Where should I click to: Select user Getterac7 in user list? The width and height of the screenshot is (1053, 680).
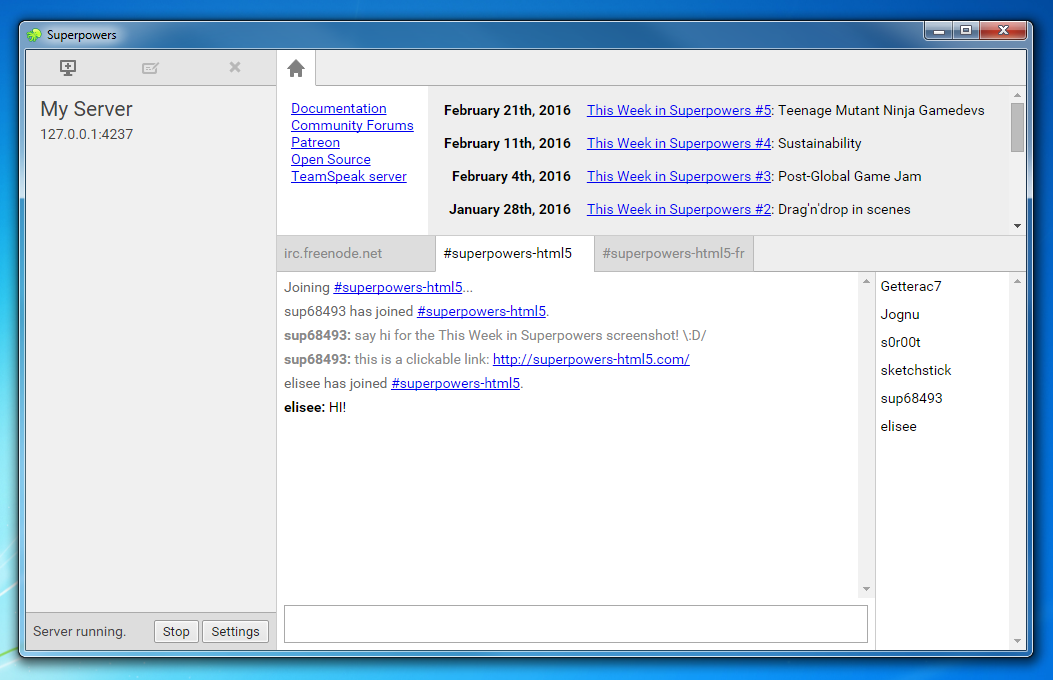911,286
